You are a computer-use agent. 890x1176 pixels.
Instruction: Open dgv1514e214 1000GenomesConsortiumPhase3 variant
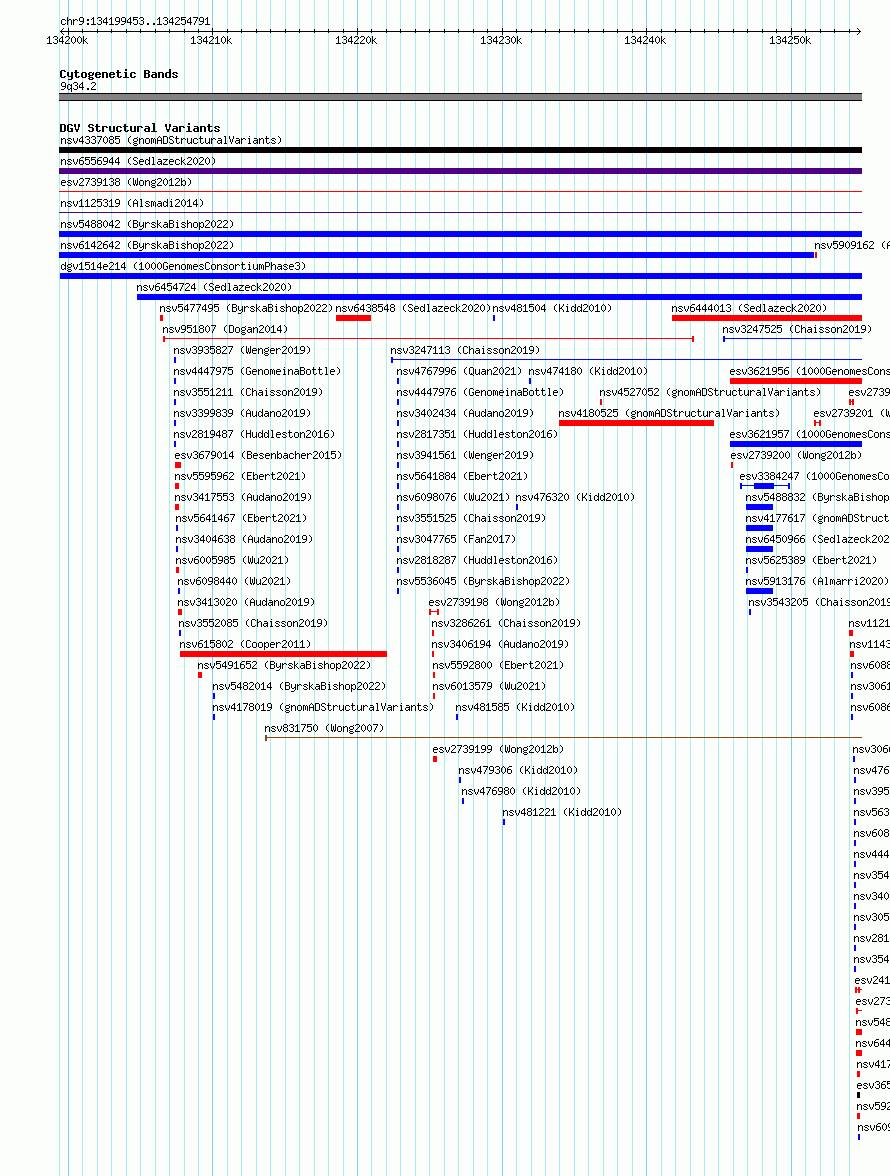click(183, 266)
